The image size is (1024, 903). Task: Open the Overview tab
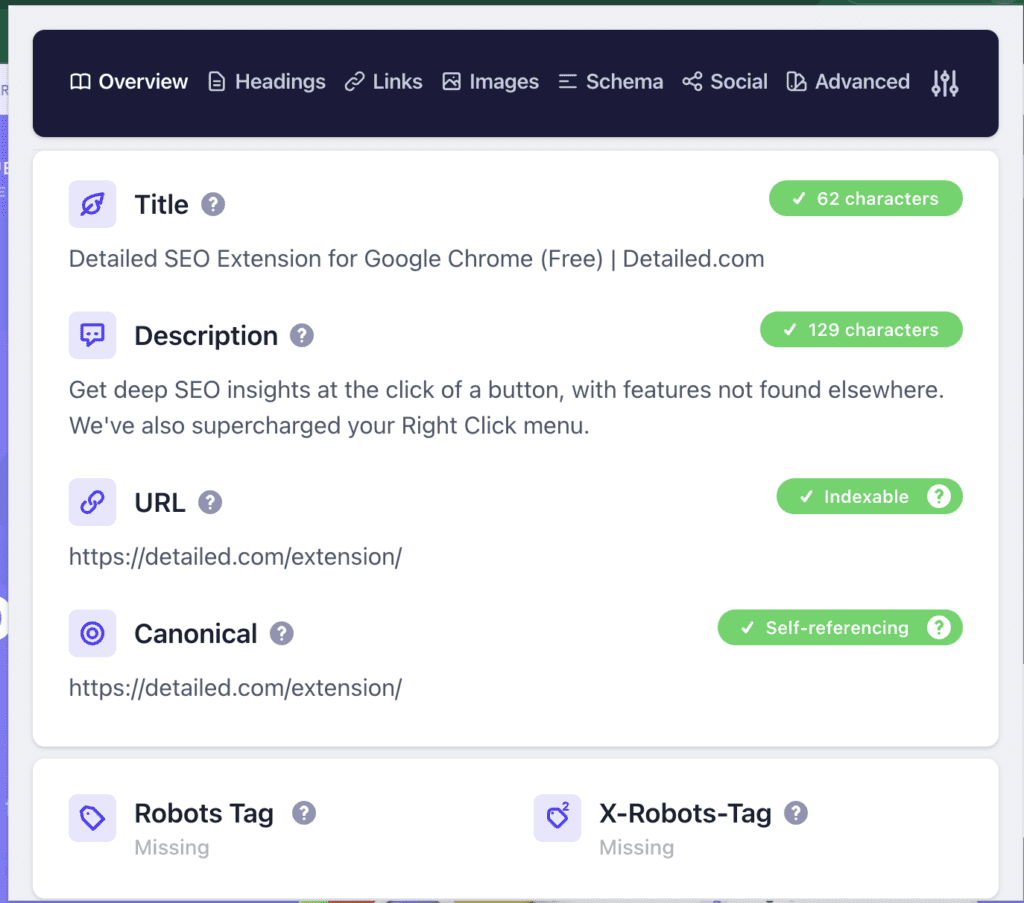pos(129,82)
